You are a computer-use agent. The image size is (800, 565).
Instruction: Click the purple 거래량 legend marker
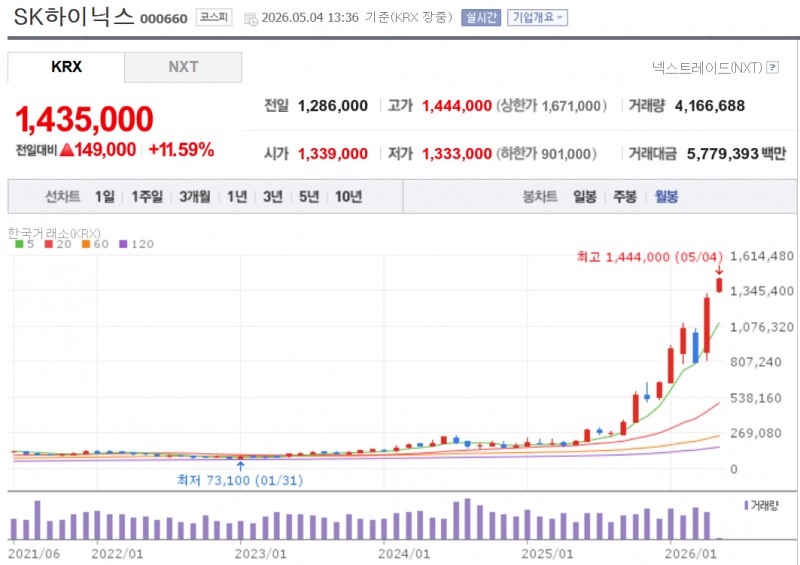coord(746,505)
